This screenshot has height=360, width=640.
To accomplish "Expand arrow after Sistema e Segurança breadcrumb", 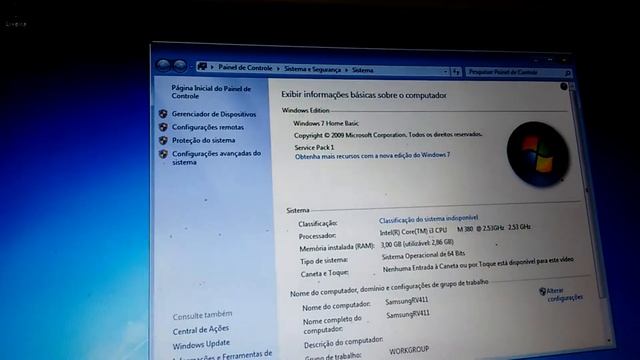I will [x=347, y=70].
